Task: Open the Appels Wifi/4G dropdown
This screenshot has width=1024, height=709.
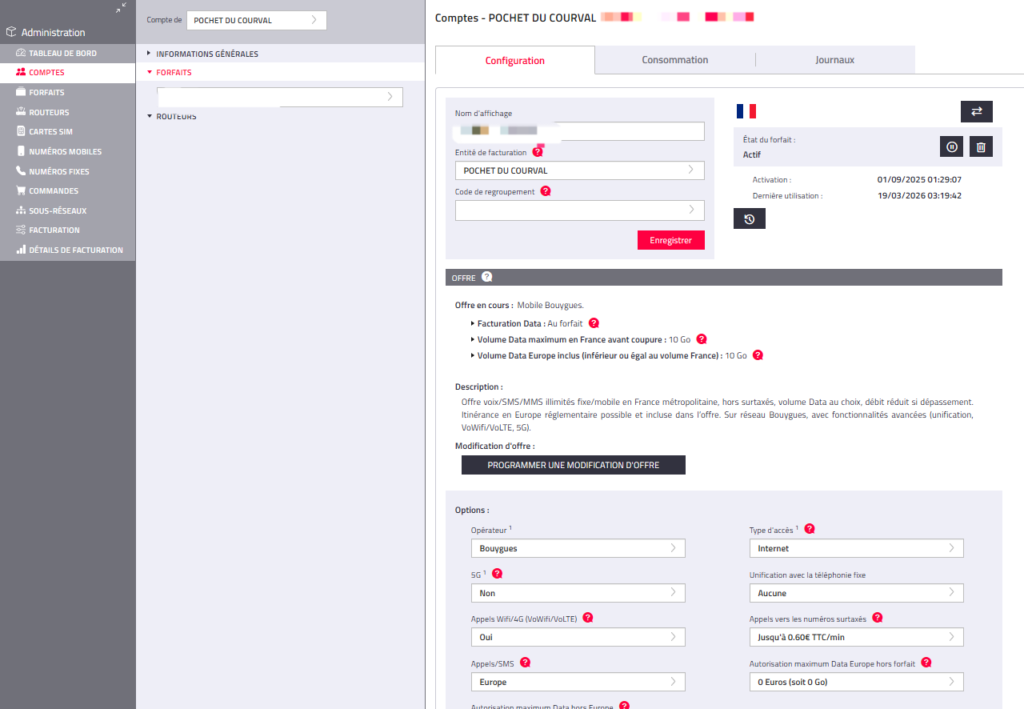Action: pyautogui.click(x=578, y=637)
